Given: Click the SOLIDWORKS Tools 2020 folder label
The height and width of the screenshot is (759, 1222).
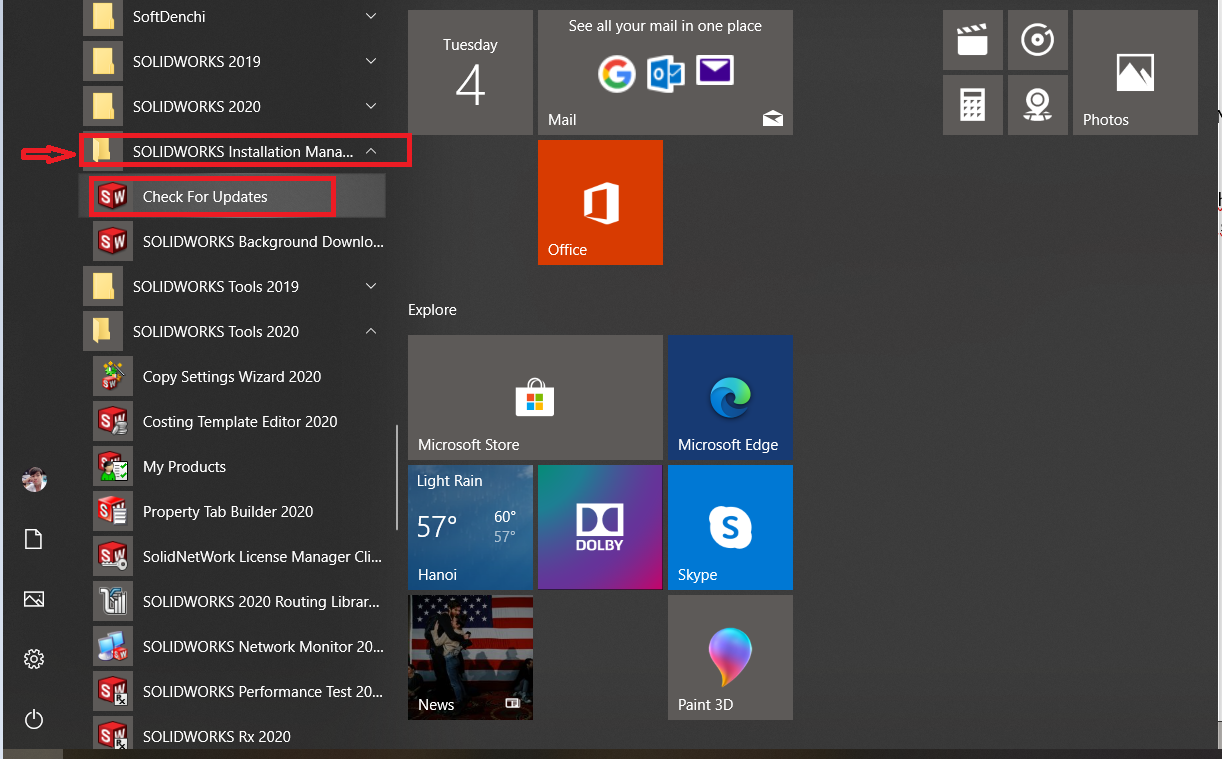Looking at the screenshot, I should pos(216,331).
